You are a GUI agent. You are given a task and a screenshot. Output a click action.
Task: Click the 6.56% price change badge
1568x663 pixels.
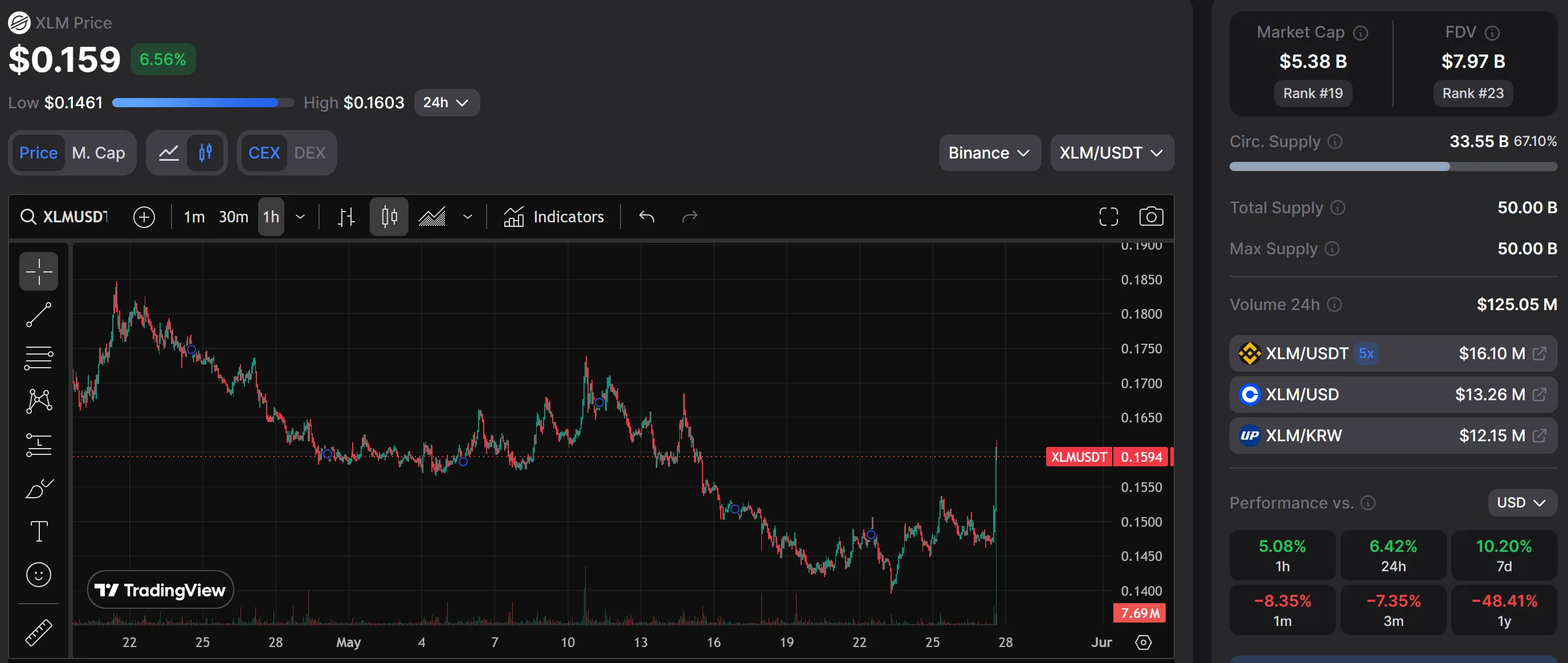[x=162, y=60]
